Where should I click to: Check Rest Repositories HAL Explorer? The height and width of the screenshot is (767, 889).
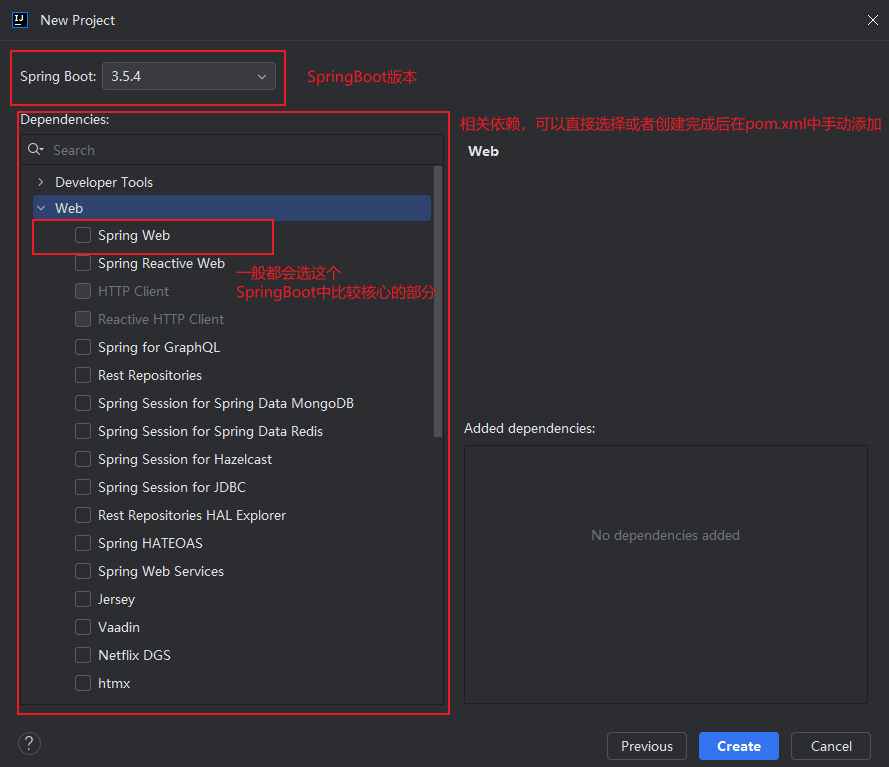coord(83,515)
